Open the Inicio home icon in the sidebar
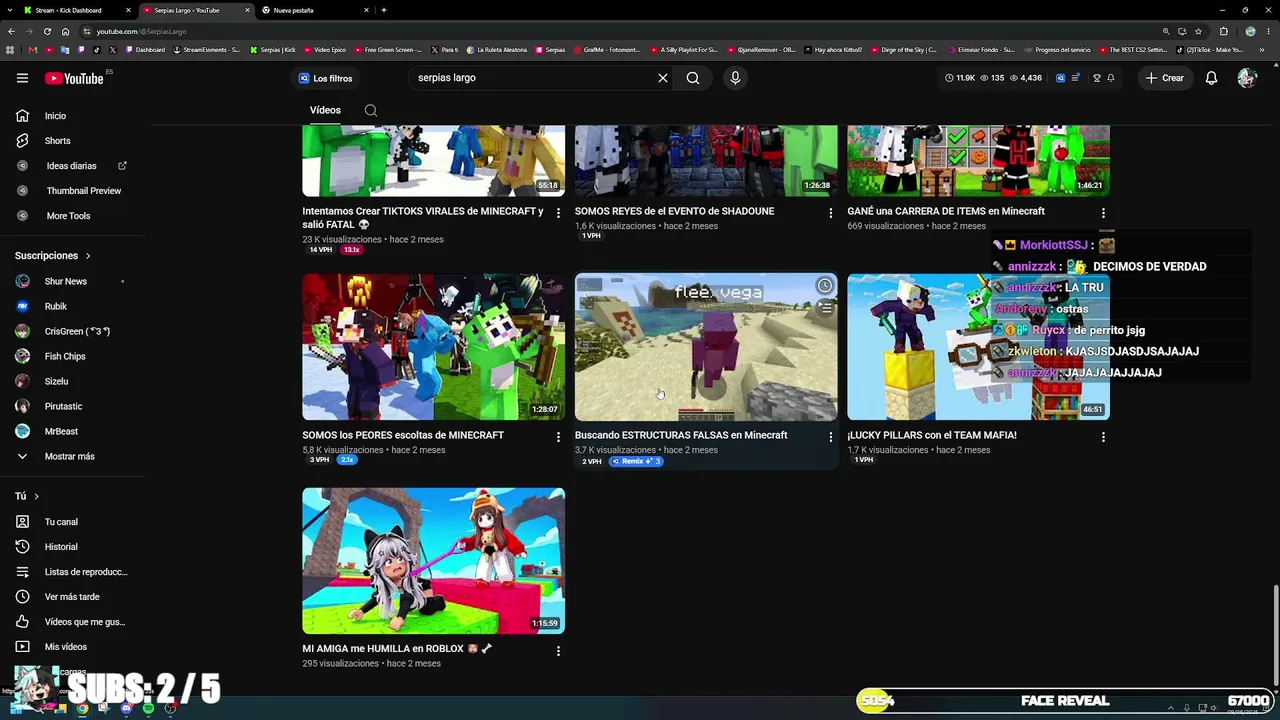The width and height of the screenshot is (1280, 720). [x=22, y=116]
